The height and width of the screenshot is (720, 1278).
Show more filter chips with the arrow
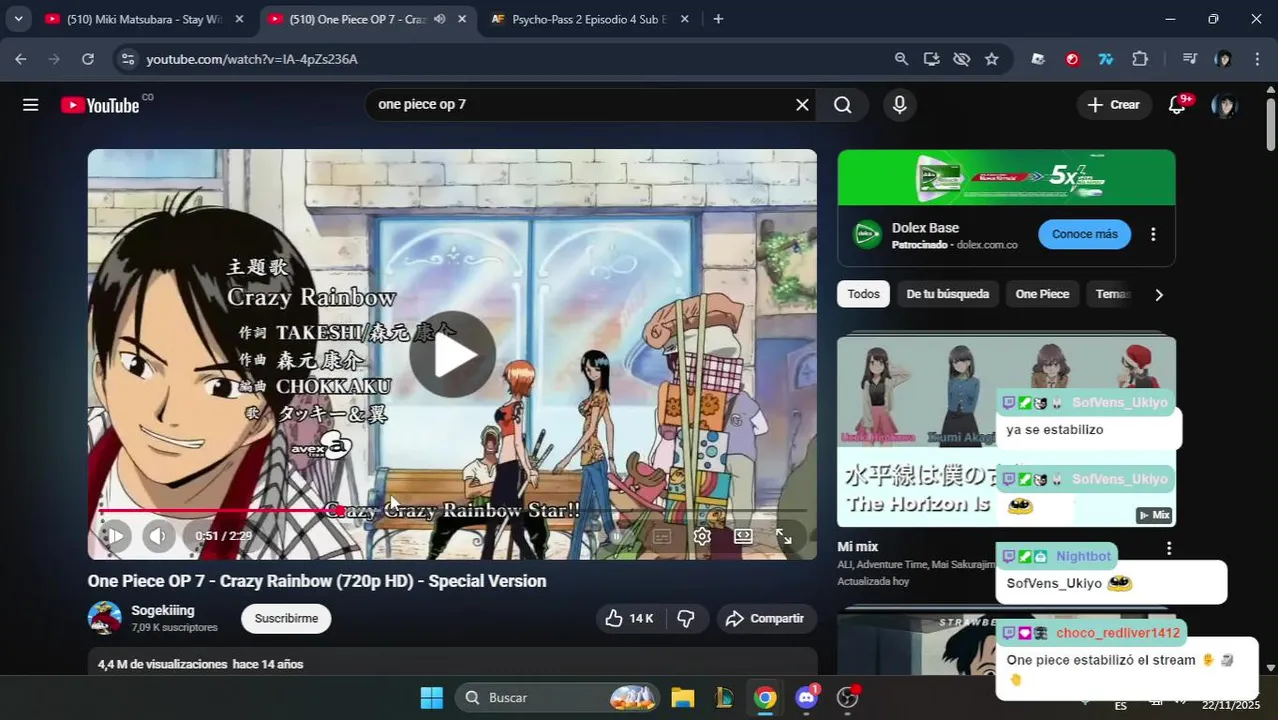click(x=1159, y=294)
